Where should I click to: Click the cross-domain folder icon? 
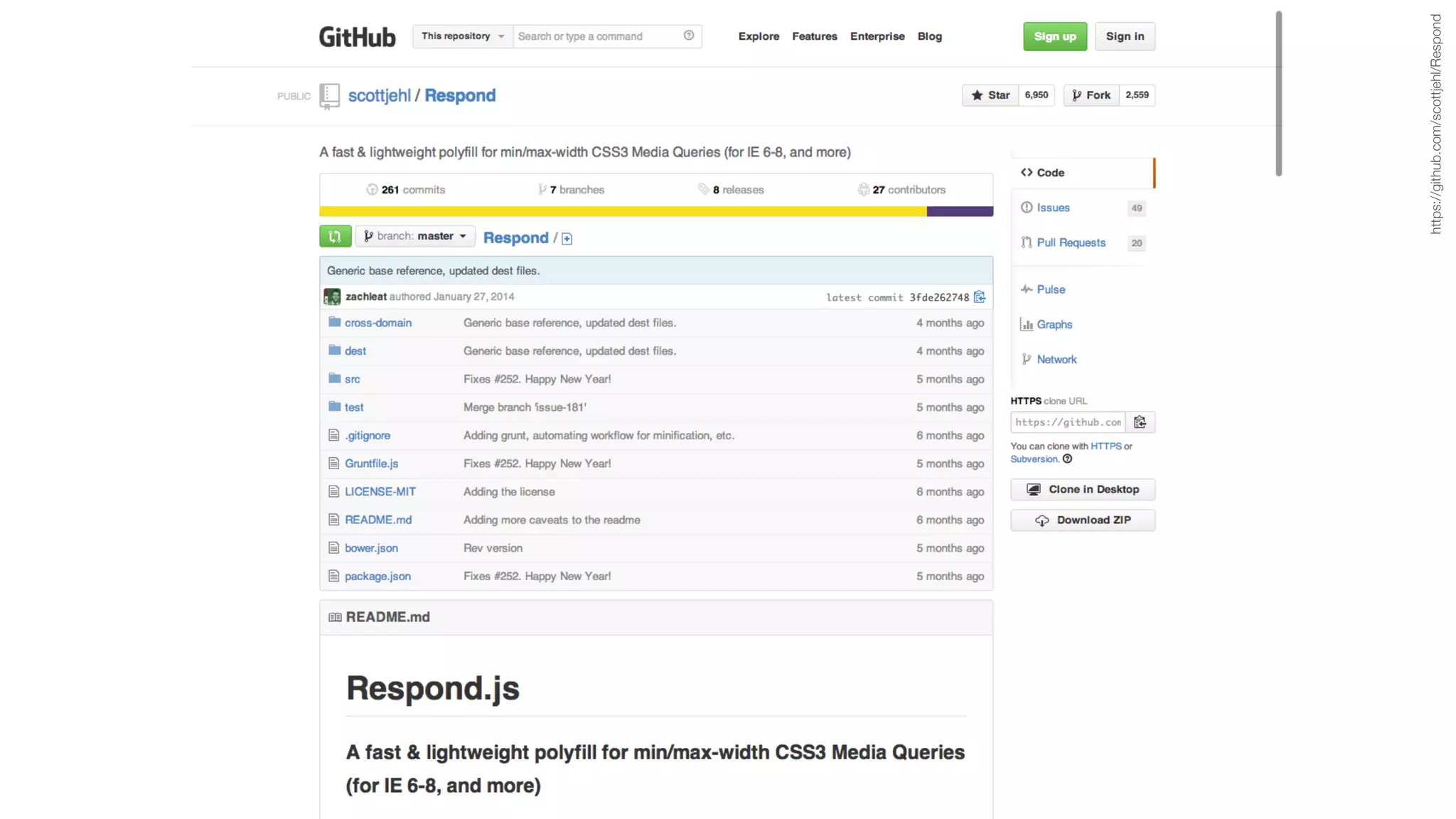334,322
